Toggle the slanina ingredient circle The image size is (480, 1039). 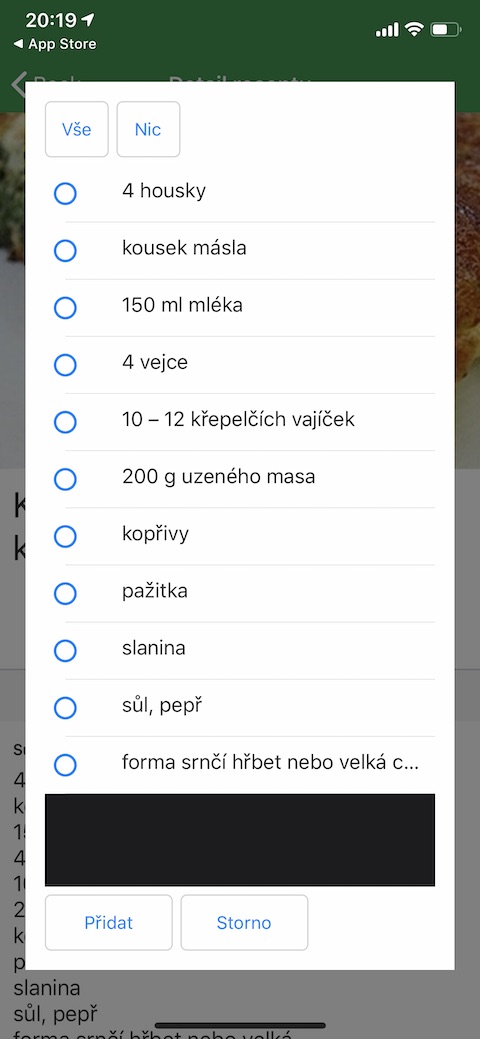tap(65, 651)
